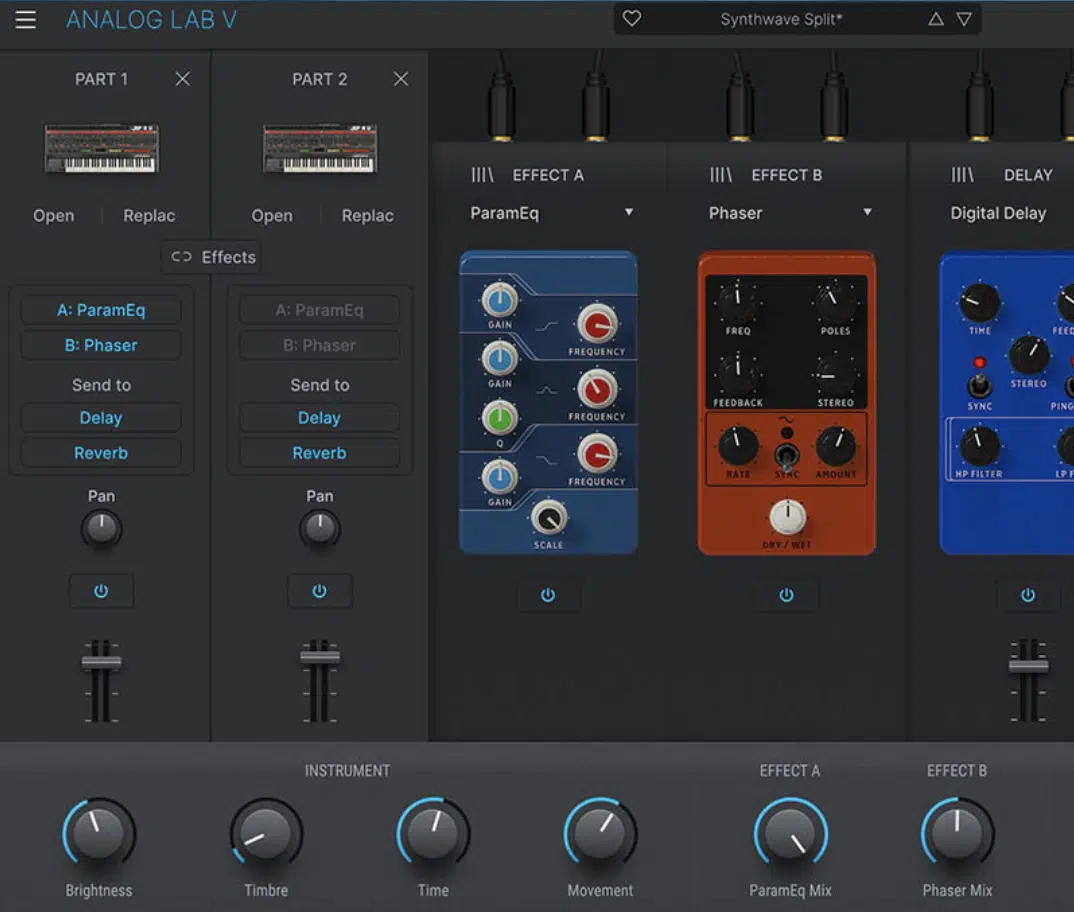The image size is (1074, 912).
Task: Click the Synthwave Split preset name
Action: pos(781,19)
